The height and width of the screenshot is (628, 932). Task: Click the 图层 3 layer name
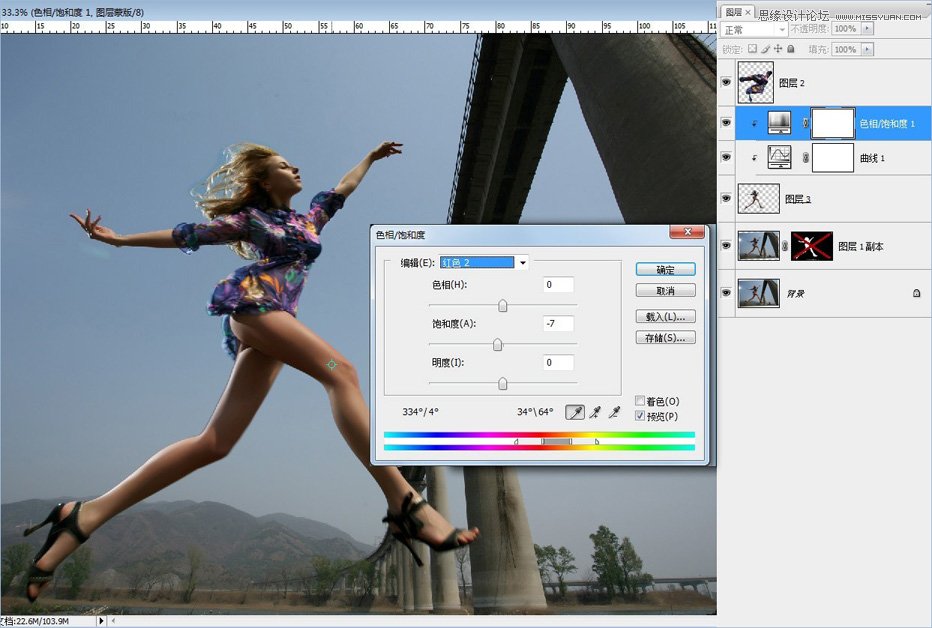point(798,199)
